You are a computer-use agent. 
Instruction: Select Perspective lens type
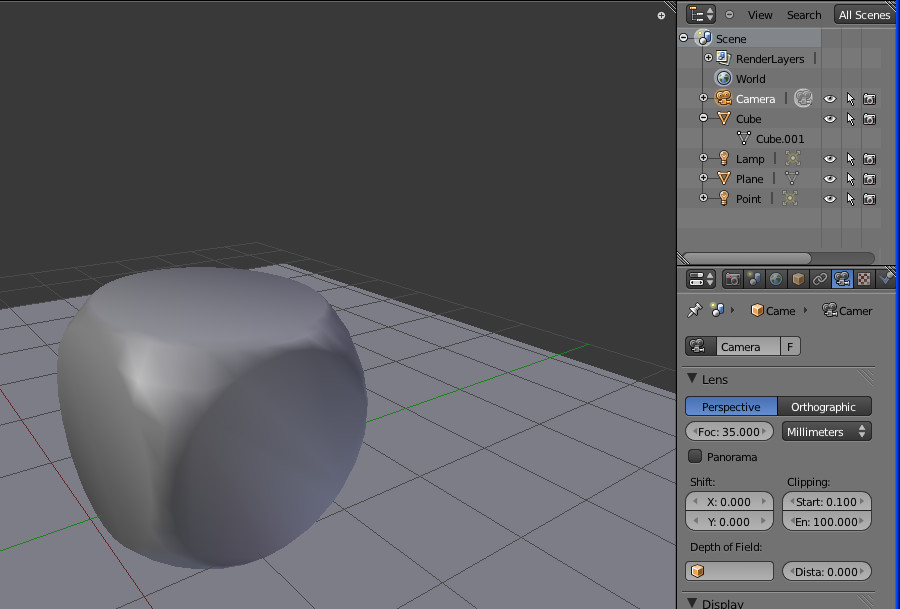point(731,406)
